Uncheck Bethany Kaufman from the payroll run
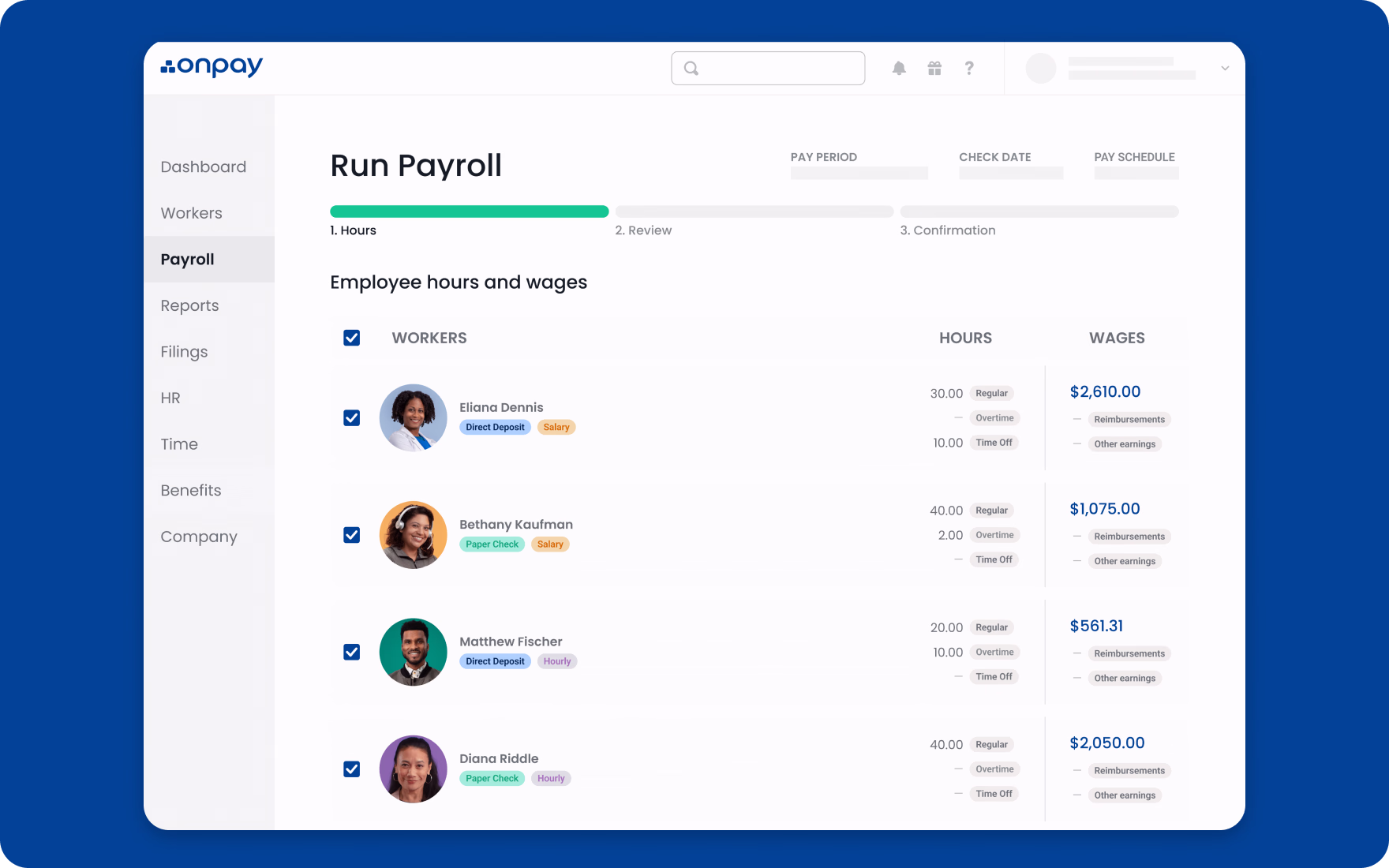1389x868 pixels. click(x=351, y=534)
